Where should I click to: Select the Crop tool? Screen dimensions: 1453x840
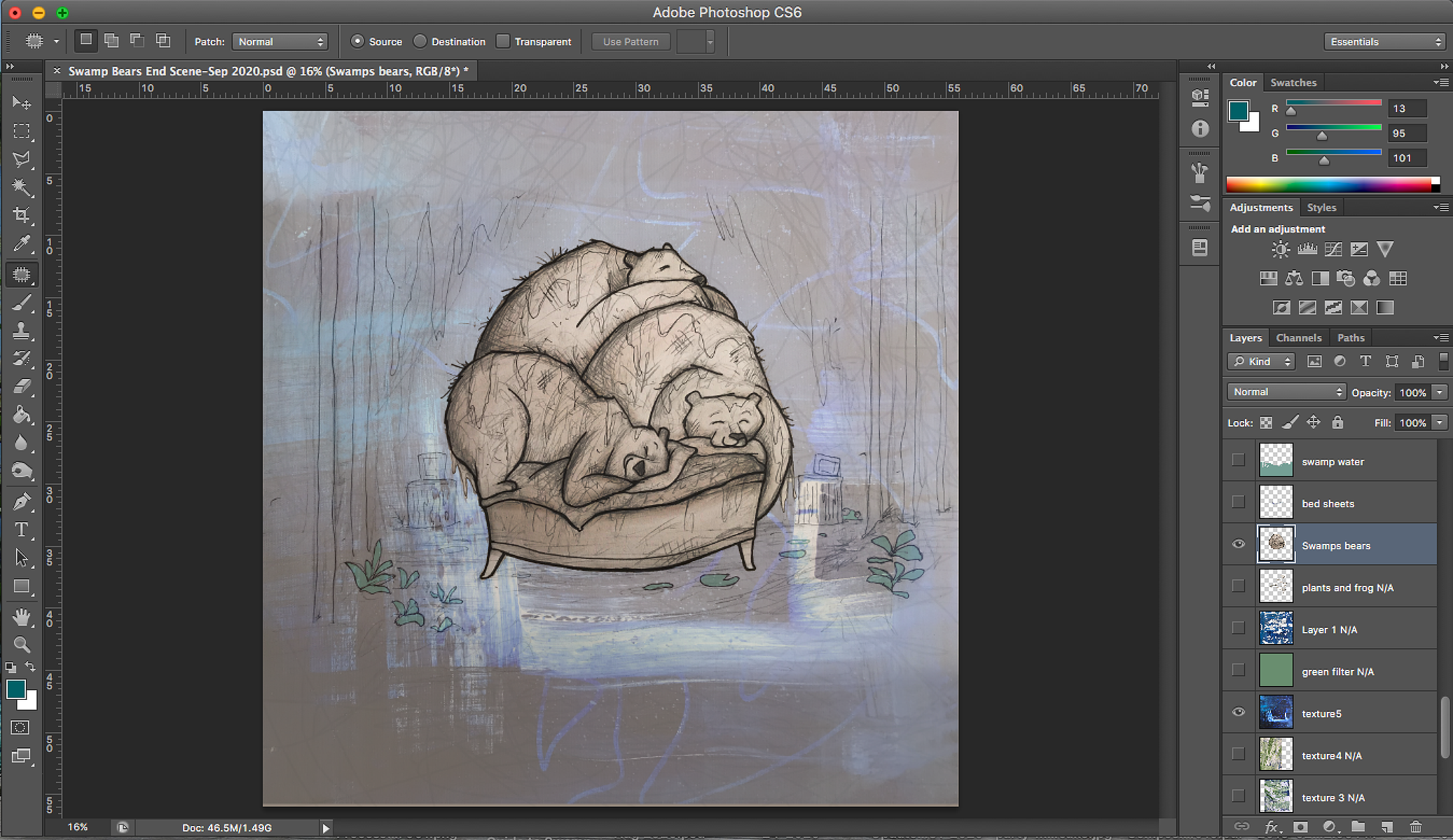[22, 215]
